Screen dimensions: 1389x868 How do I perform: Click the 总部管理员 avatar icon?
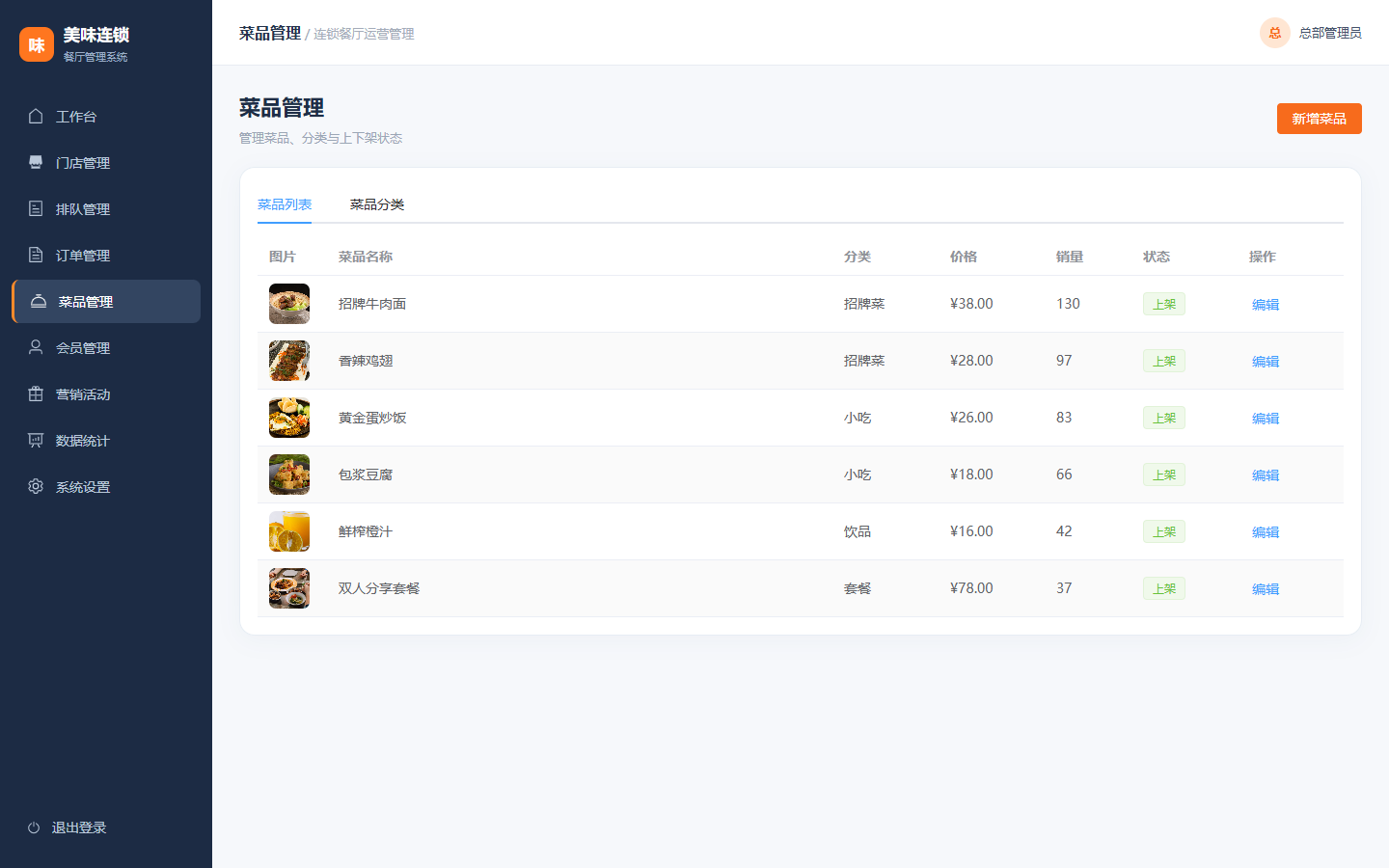(x=1275, y=33)
